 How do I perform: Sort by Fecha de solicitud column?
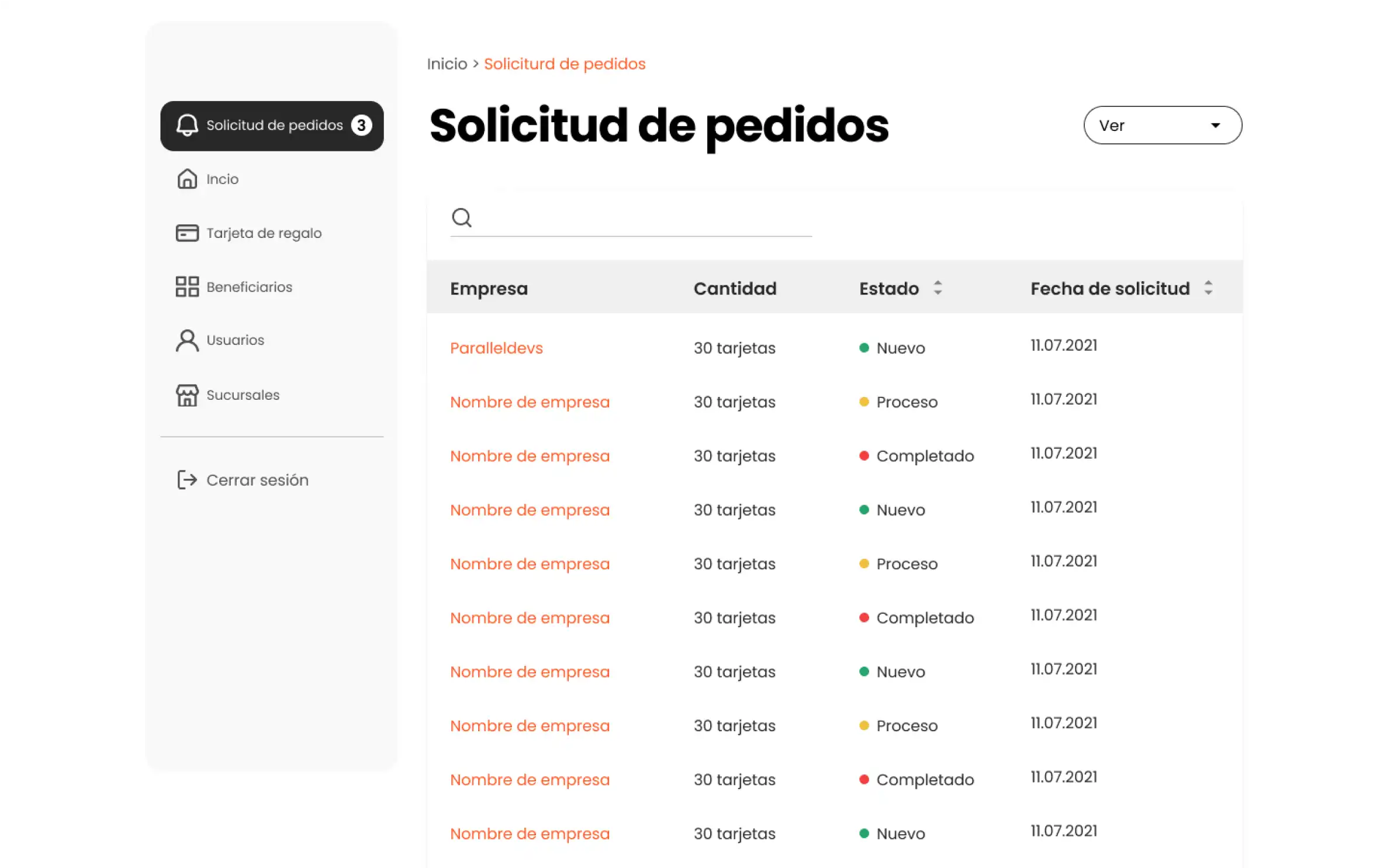pos(1210,288)
